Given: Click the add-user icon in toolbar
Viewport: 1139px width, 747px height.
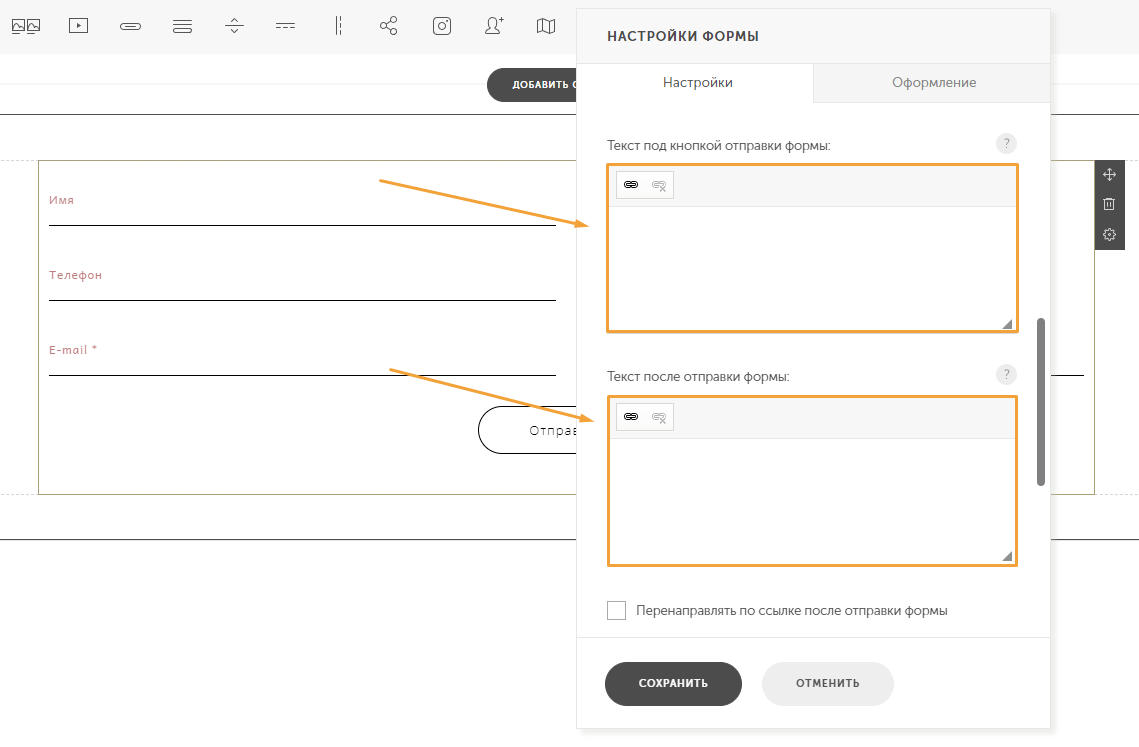Looking at the screenshot, I should [x=494, y=26].
